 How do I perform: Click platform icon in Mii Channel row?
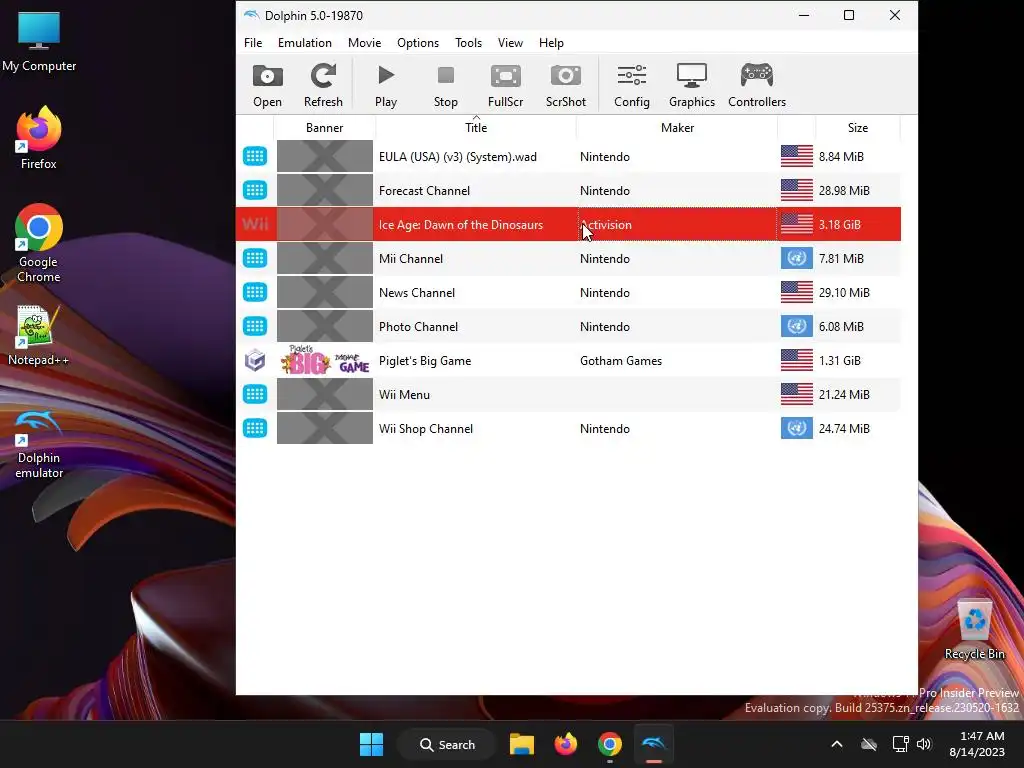[x=255, y=259]
